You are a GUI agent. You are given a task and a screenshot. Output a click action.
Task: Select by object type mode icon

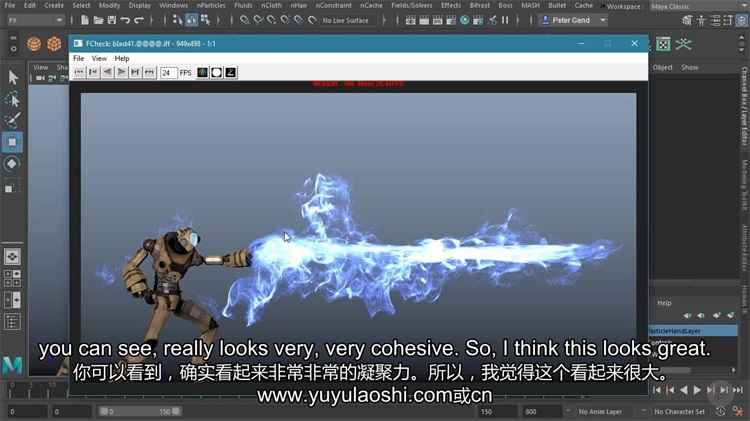pyautogui.click(x=191, y=20)
